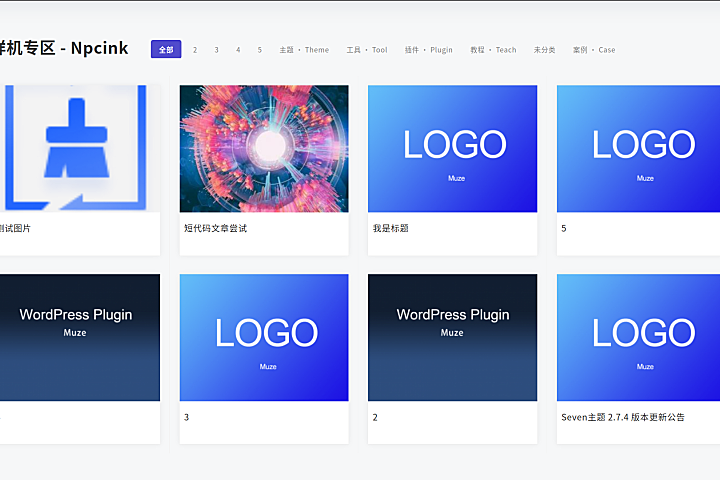This screenshot has height=480, width=720.
Task: Open the LOGO thumbnail of post 3
Action: [x=264, y=337]
